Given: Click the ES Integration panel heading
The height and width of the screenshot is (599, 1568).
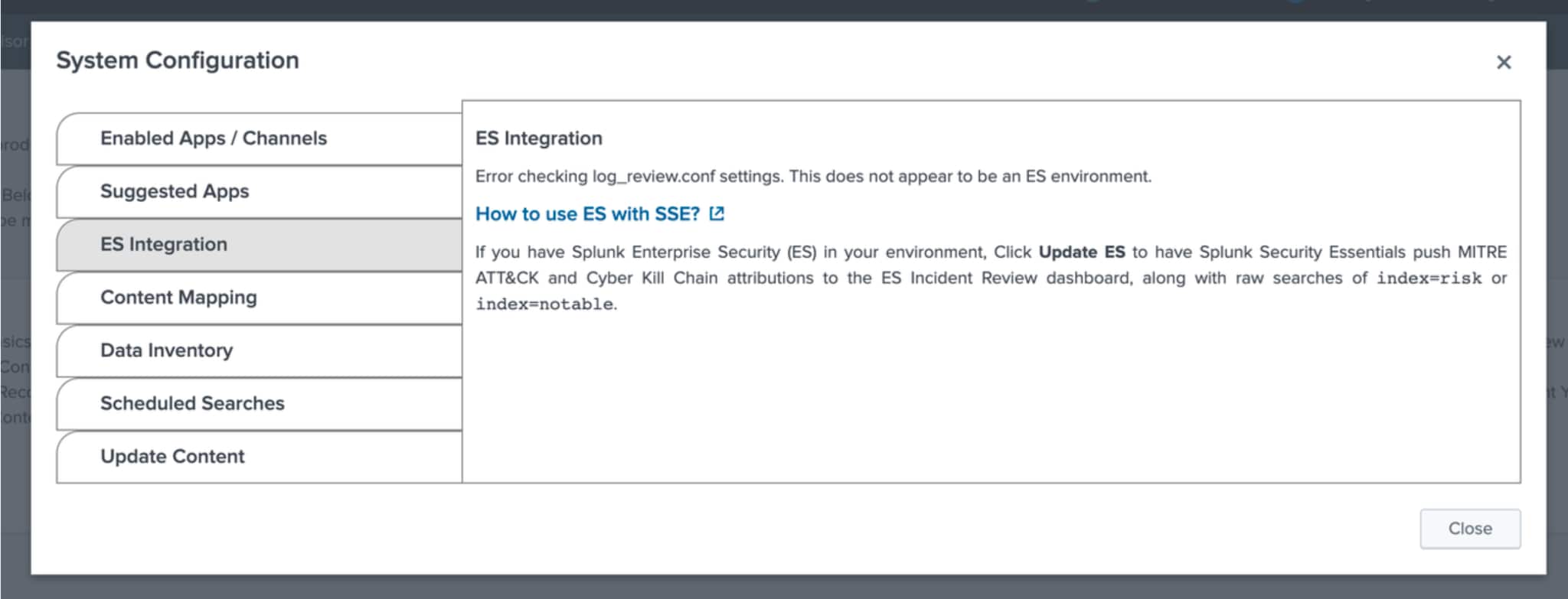Looking at the screenshot, I should pos(538,138).
